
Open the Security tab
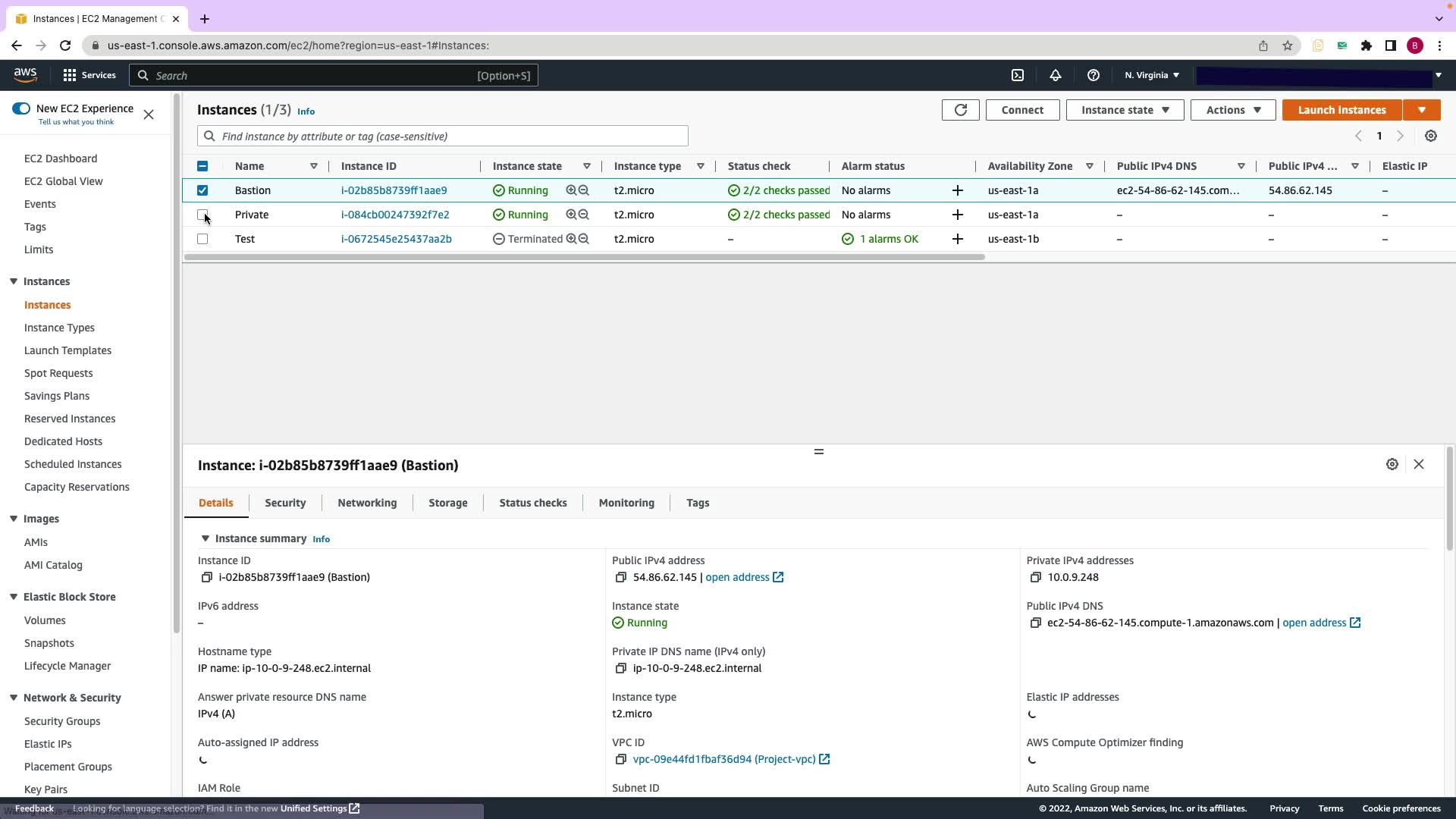coord(285,503)
